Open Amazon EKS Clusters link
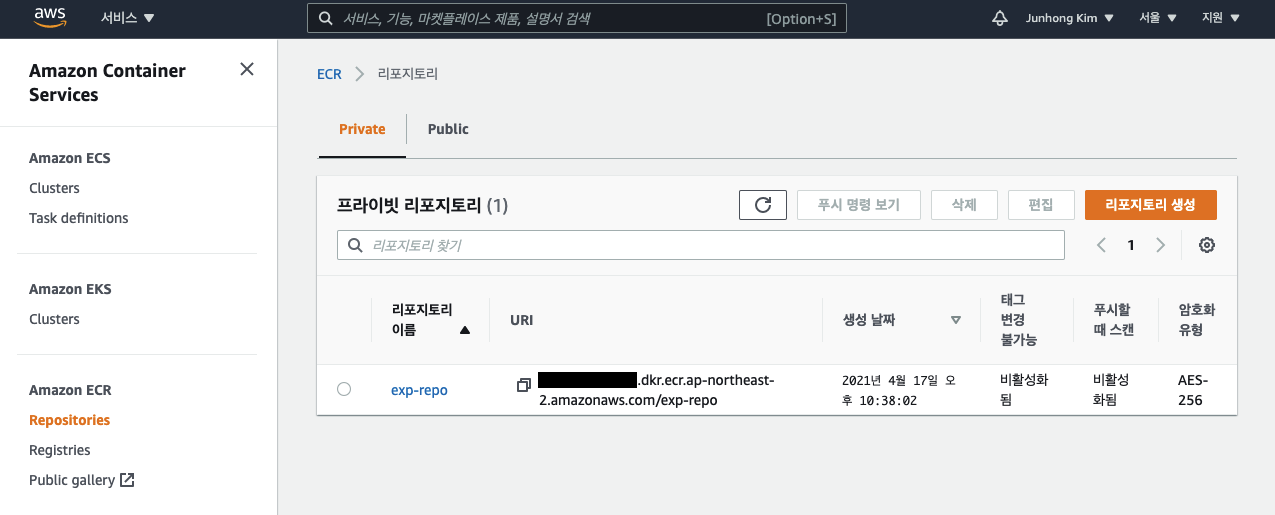Image resolution: width=1275 pixels, height=515 pixels. 54,319
